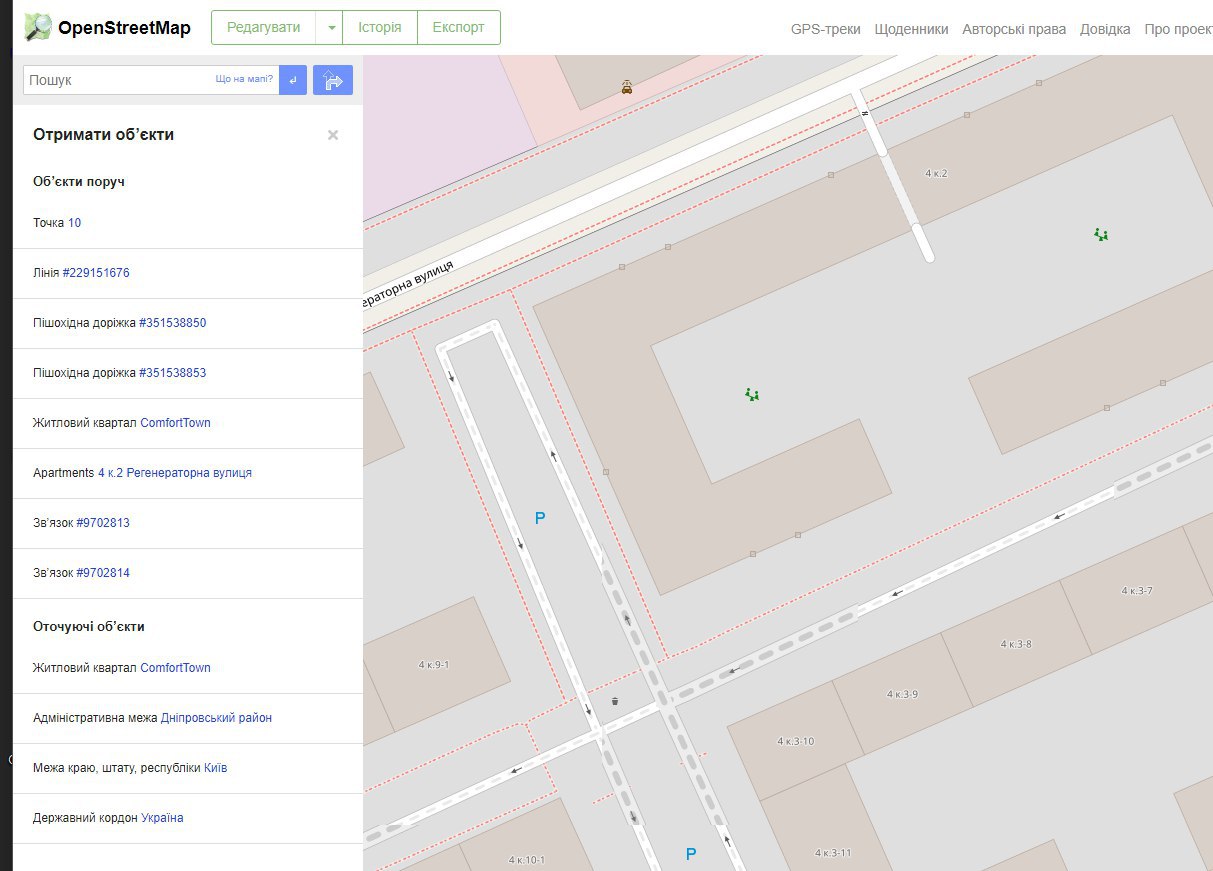The width and height of the screenshot is (1213, 871).
Task: Submit search with the enter arrow button
Action: point(293,80)
